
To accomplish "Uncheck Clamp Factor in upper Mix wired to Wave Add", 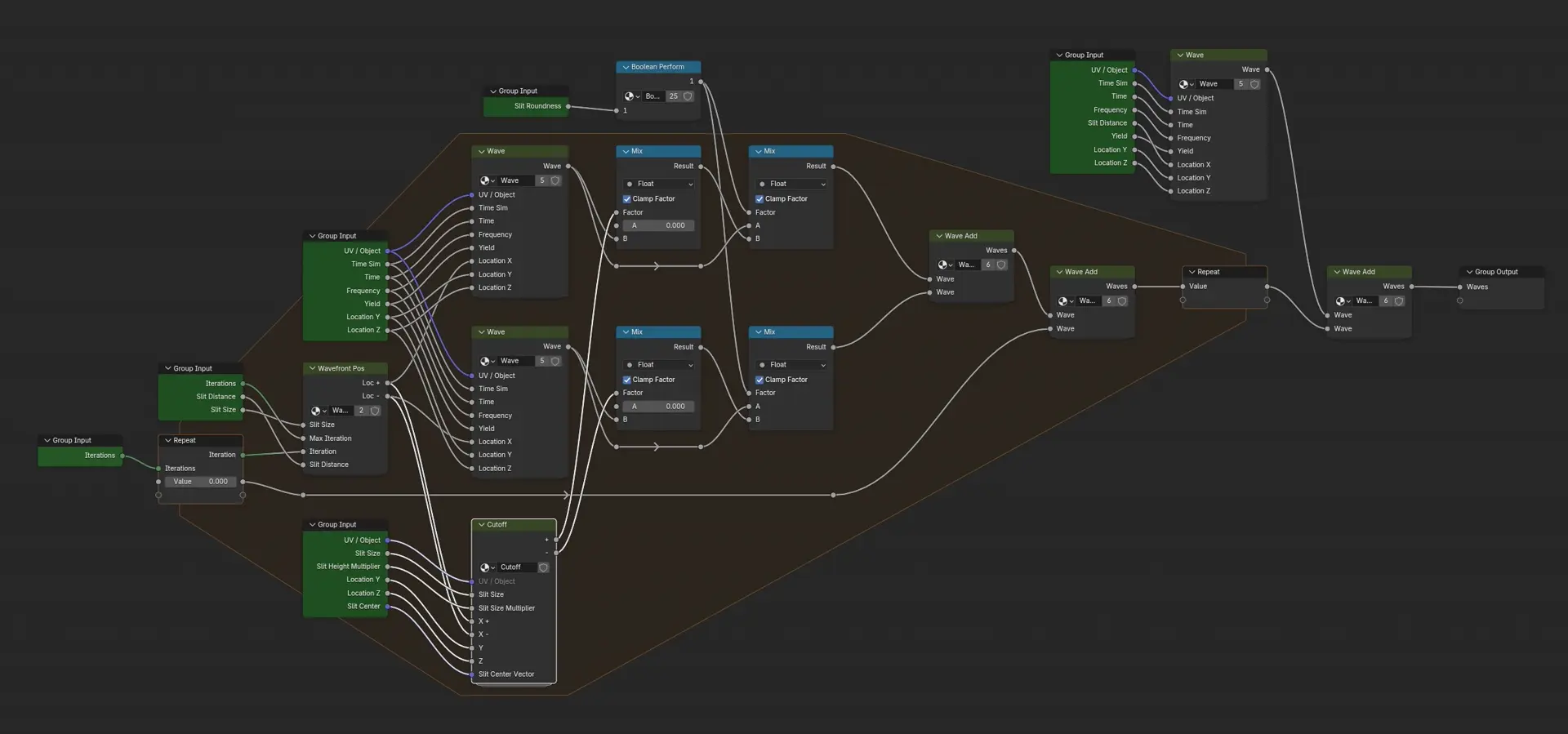I will [759, 199].
